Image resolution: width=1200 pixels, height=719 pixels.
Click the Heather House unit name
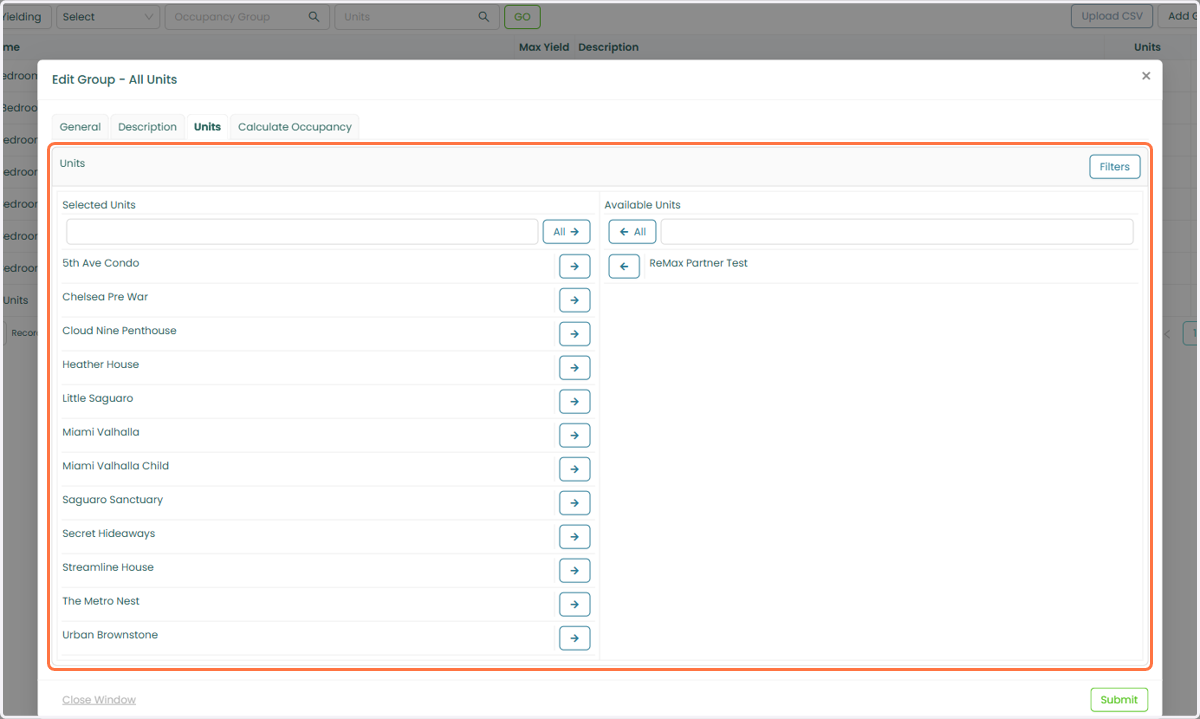[101, 365]
